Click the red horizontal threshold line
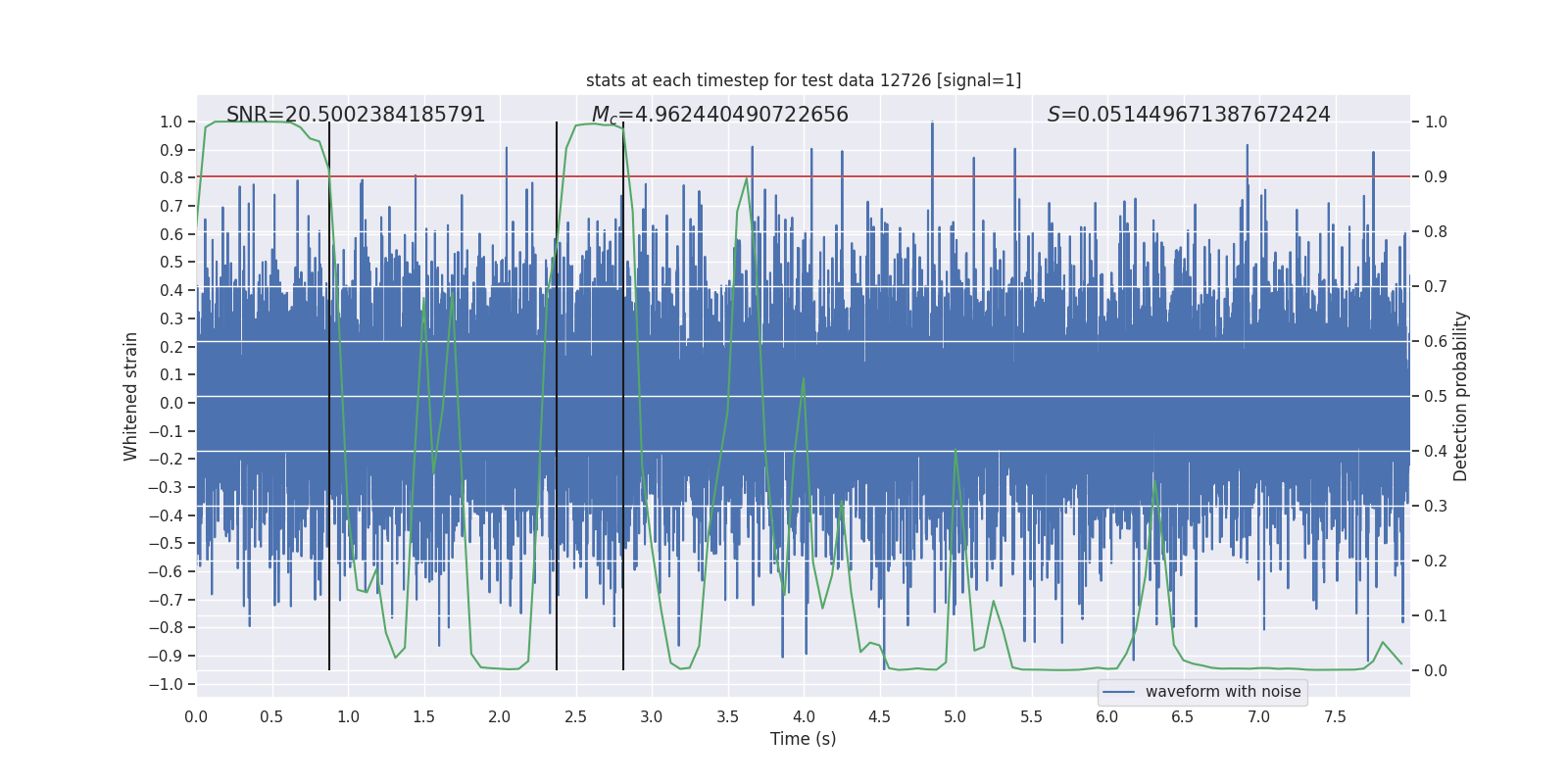 [x=804, y=176]
